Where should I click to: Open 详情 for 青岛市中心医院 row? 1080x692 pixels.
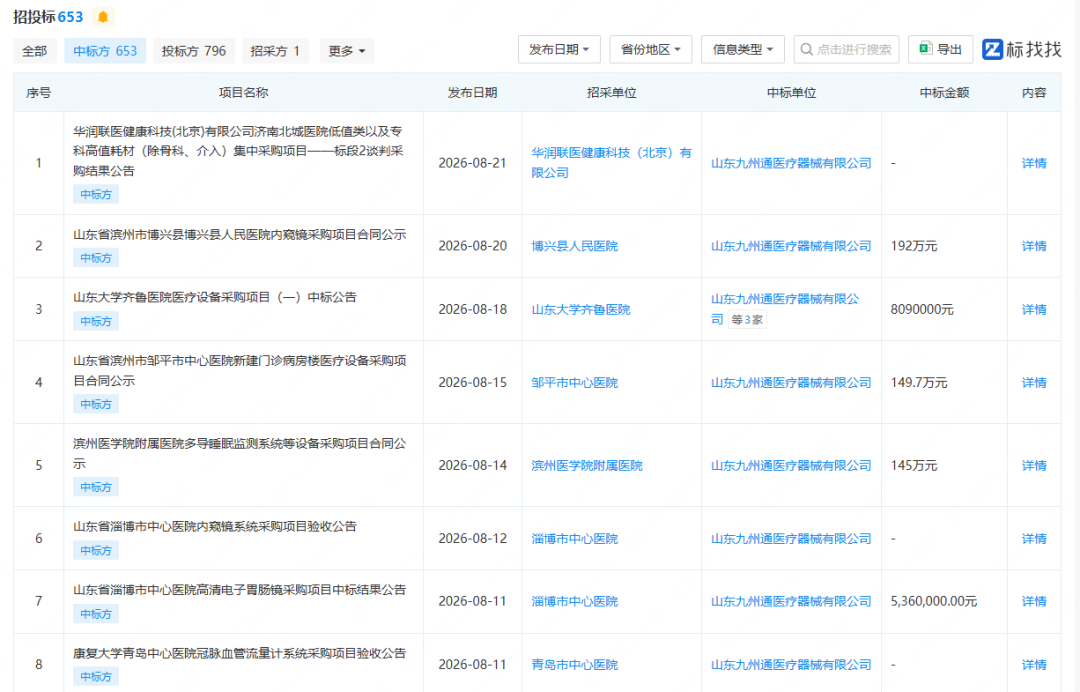point(1034,664)
